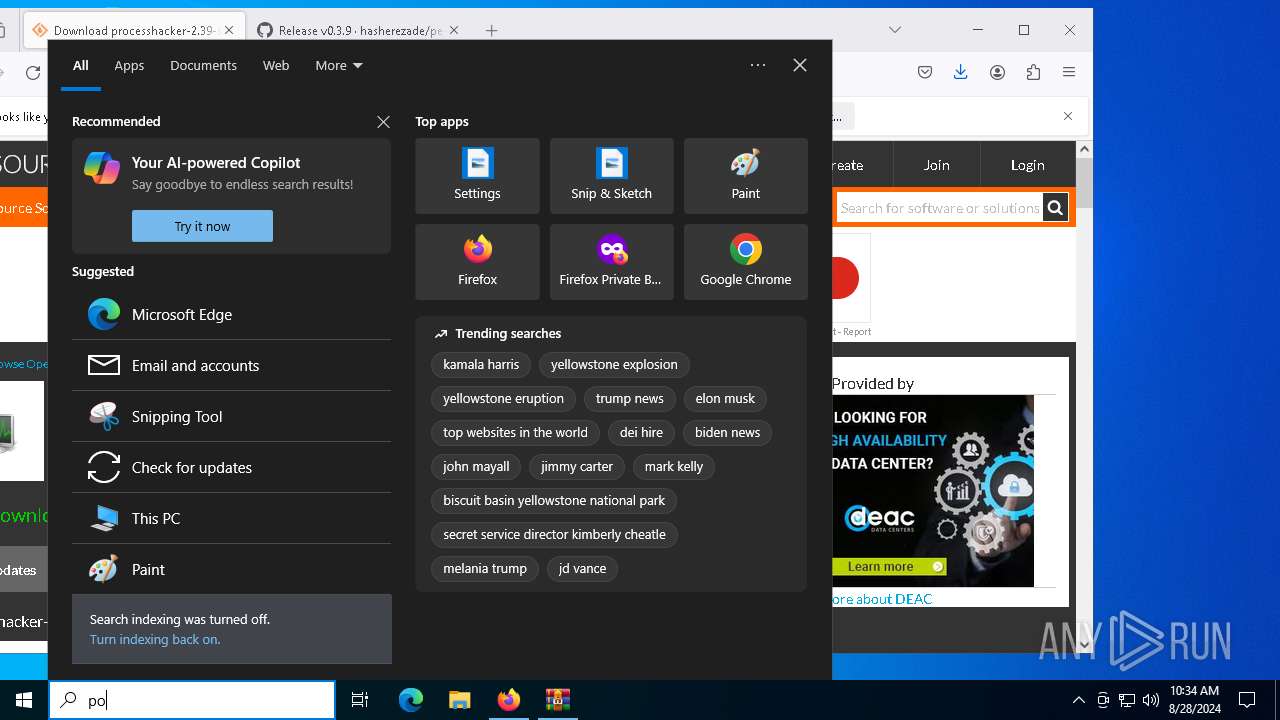This screenshot has height=720, width=1280.
Task: Switch to Apps search filter
Action: click(129, 65)
